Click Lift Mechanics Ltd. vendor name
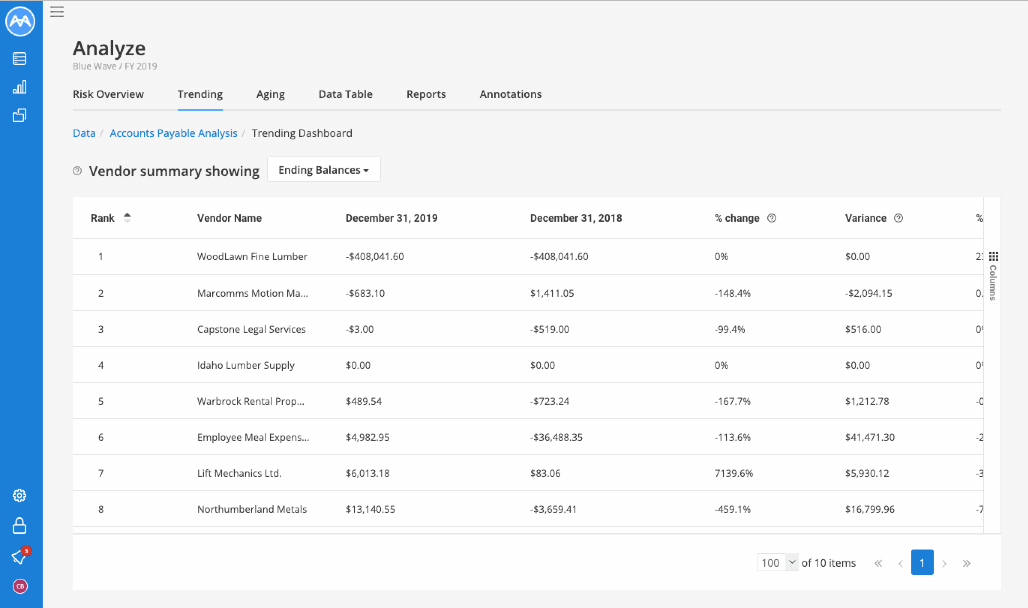This screenshot has height=608, width=1028. coord(239,474)
